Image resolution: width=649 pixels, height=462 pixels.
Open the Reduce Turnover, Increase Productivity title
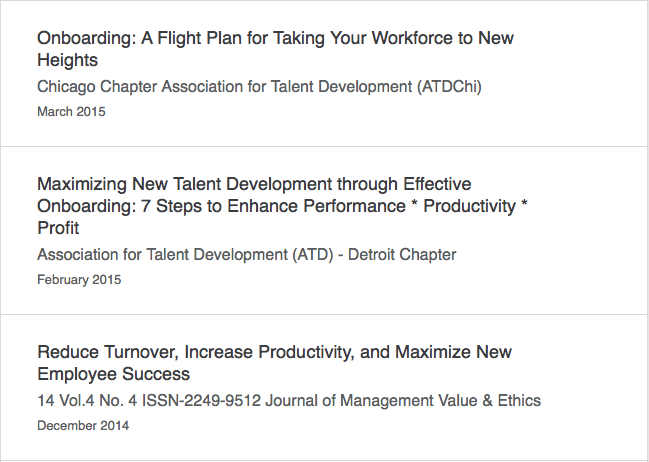coord(274,363)
